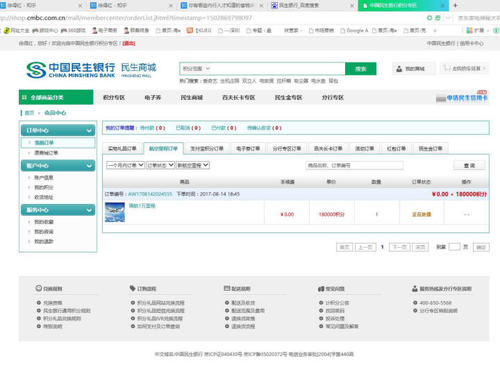
Task: Click the China Minsheng Bank logo
Action: click(x=71, y=70)
